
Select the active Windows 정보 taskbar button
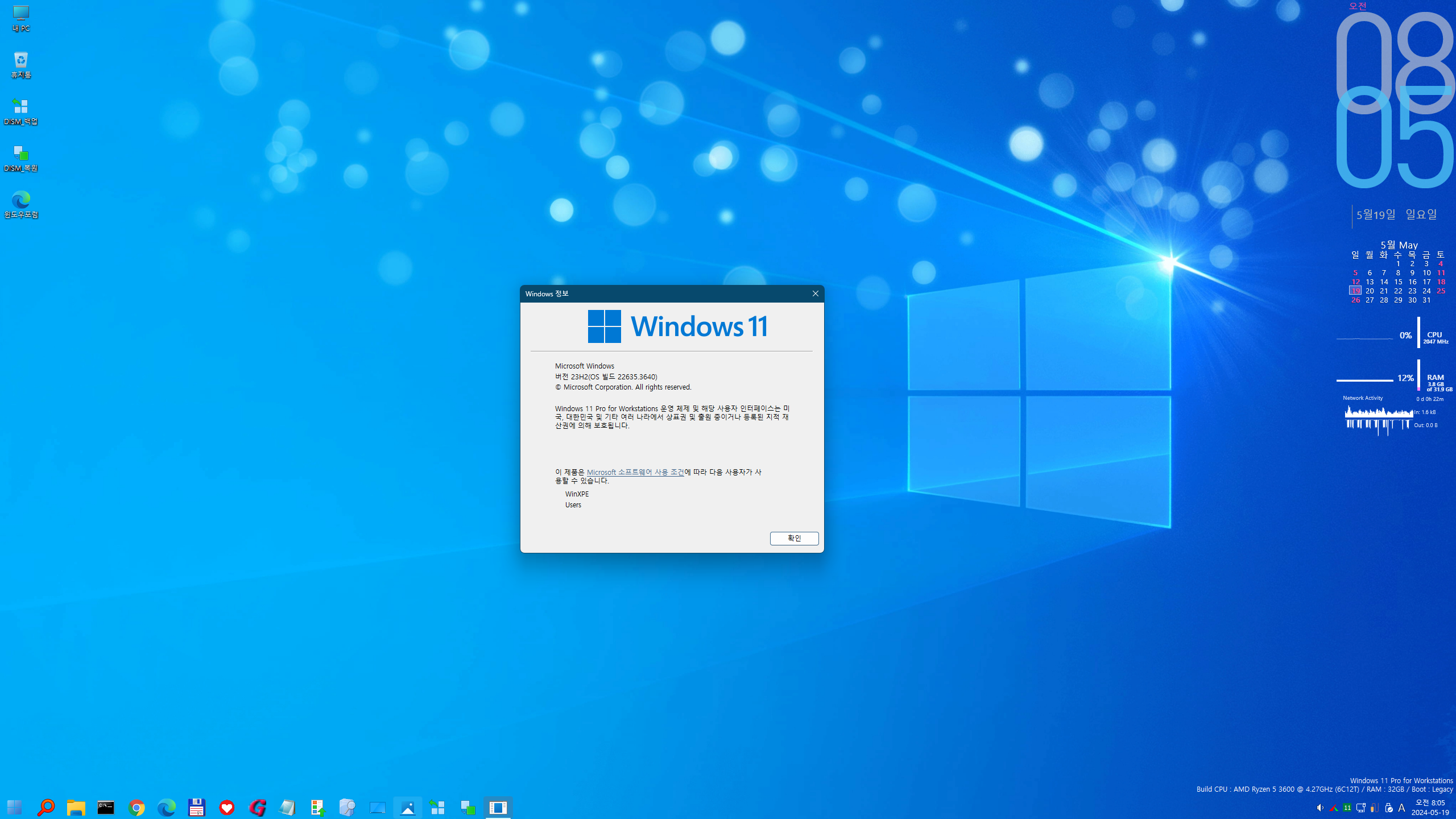click(498, 807)
